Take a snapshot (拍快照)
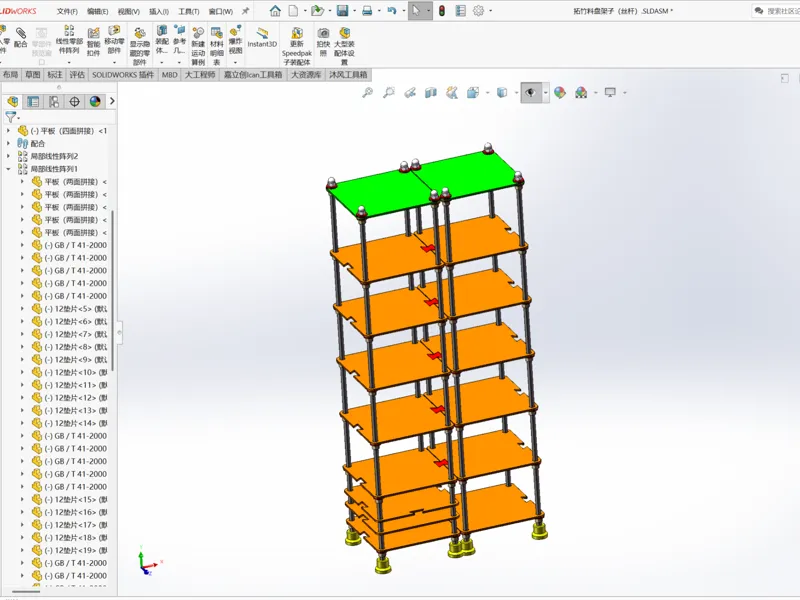This screenshot has height=600, width=800. (x=323, y=42)
